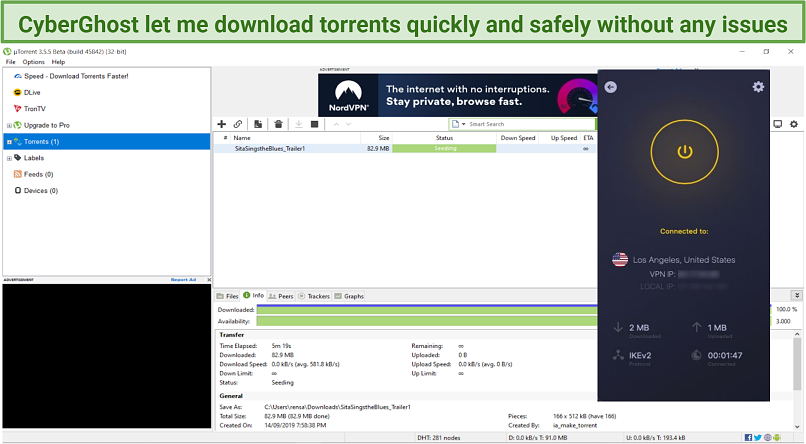806x444 pixels.
Task: Sort by Status column header
Action: (444, 138)
